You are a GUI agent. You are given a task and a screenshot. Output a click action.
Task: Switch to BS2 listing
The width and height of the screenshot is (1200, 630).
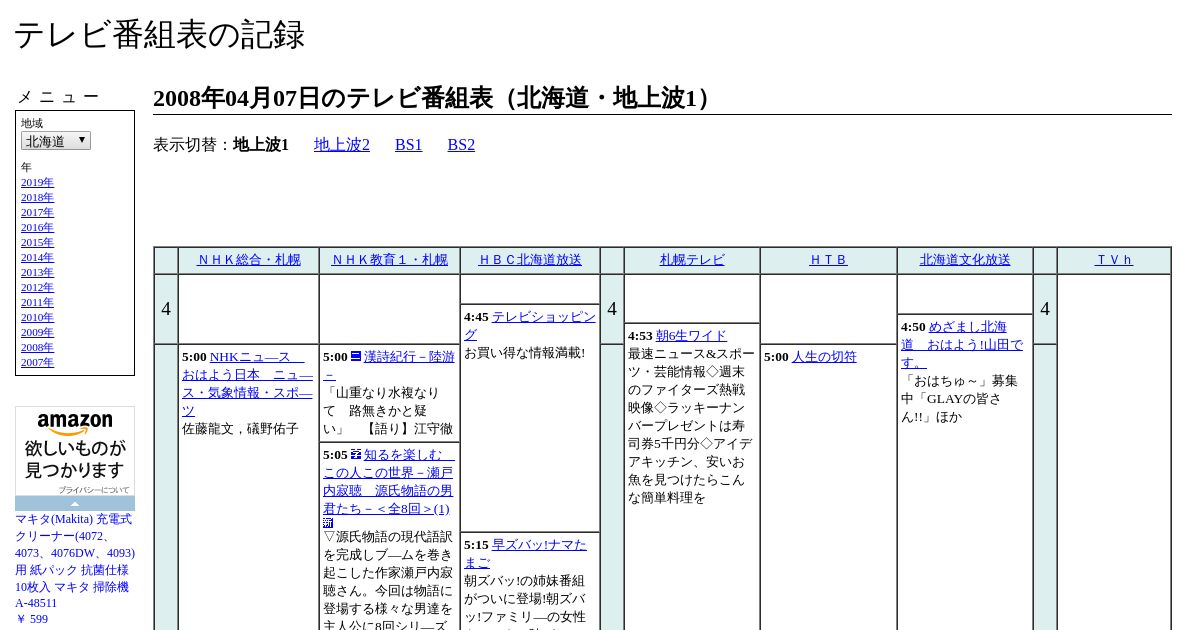click(x=461, y=145)
